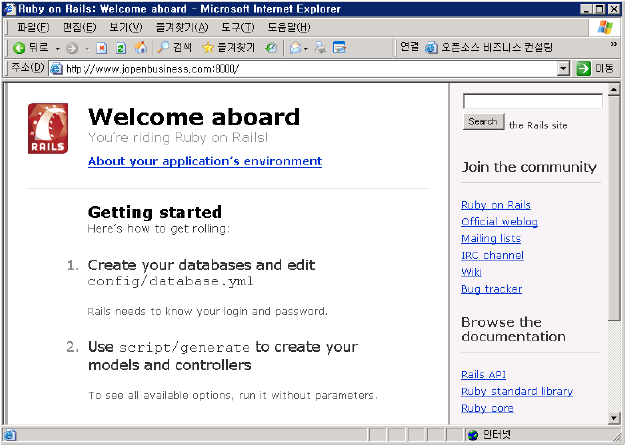
Task: Open the Ruby core link
Action: click(487, 408)
